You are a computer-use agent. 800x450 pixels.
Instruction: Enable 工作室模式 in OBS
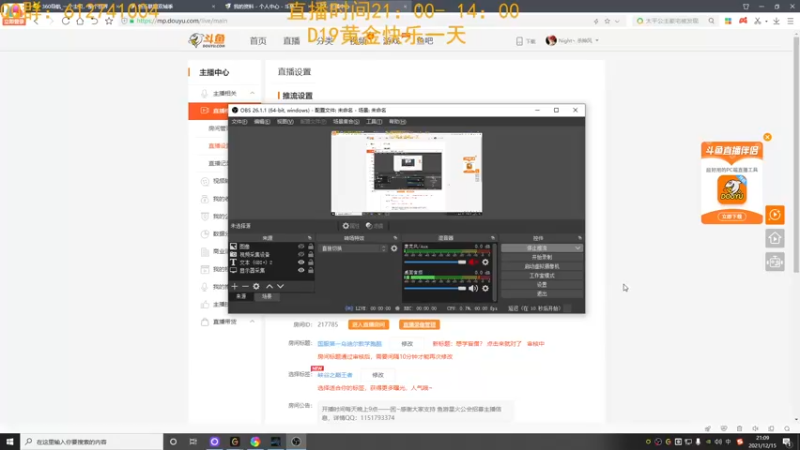tap(542, 276)
